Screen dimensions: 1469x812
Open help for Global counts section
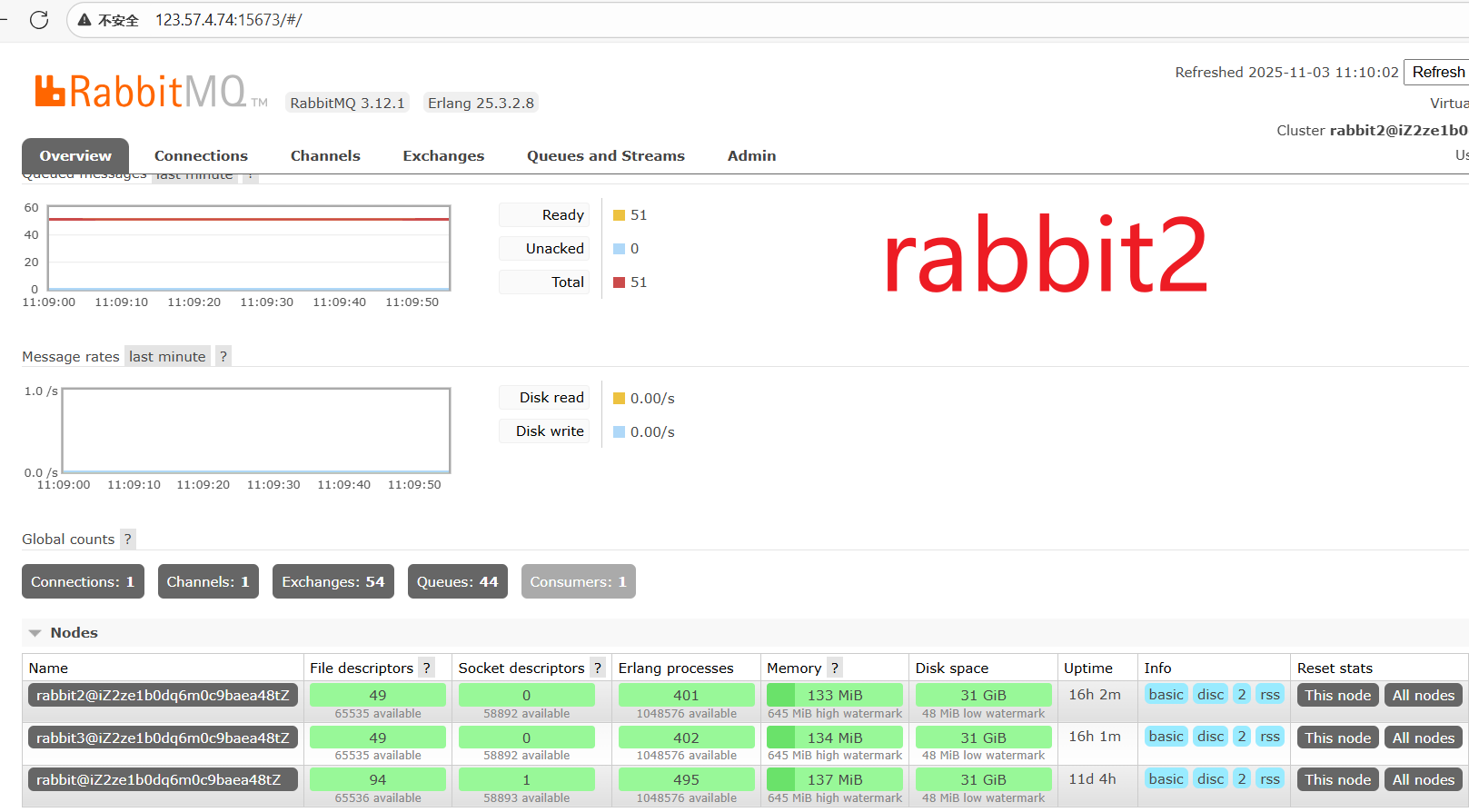[128, 539]
